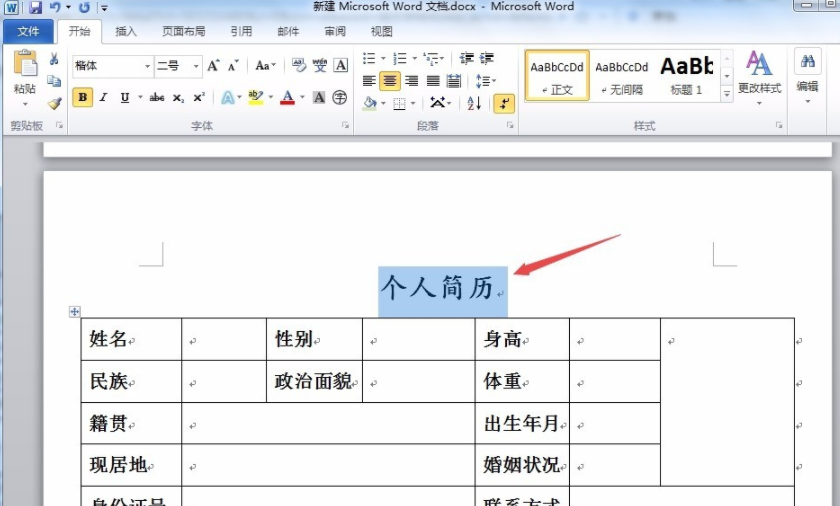Click the 粘贴 paste button

coord(25,75)
